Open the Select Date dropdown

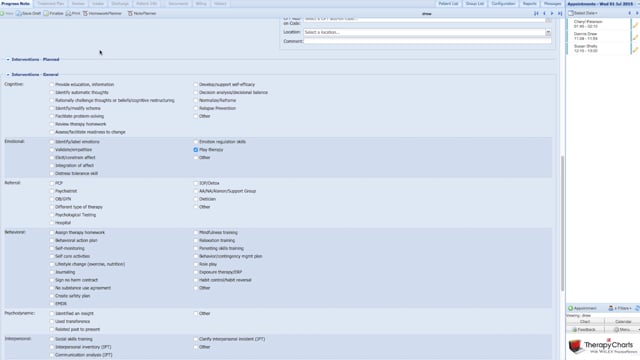[x=583, y=13]
